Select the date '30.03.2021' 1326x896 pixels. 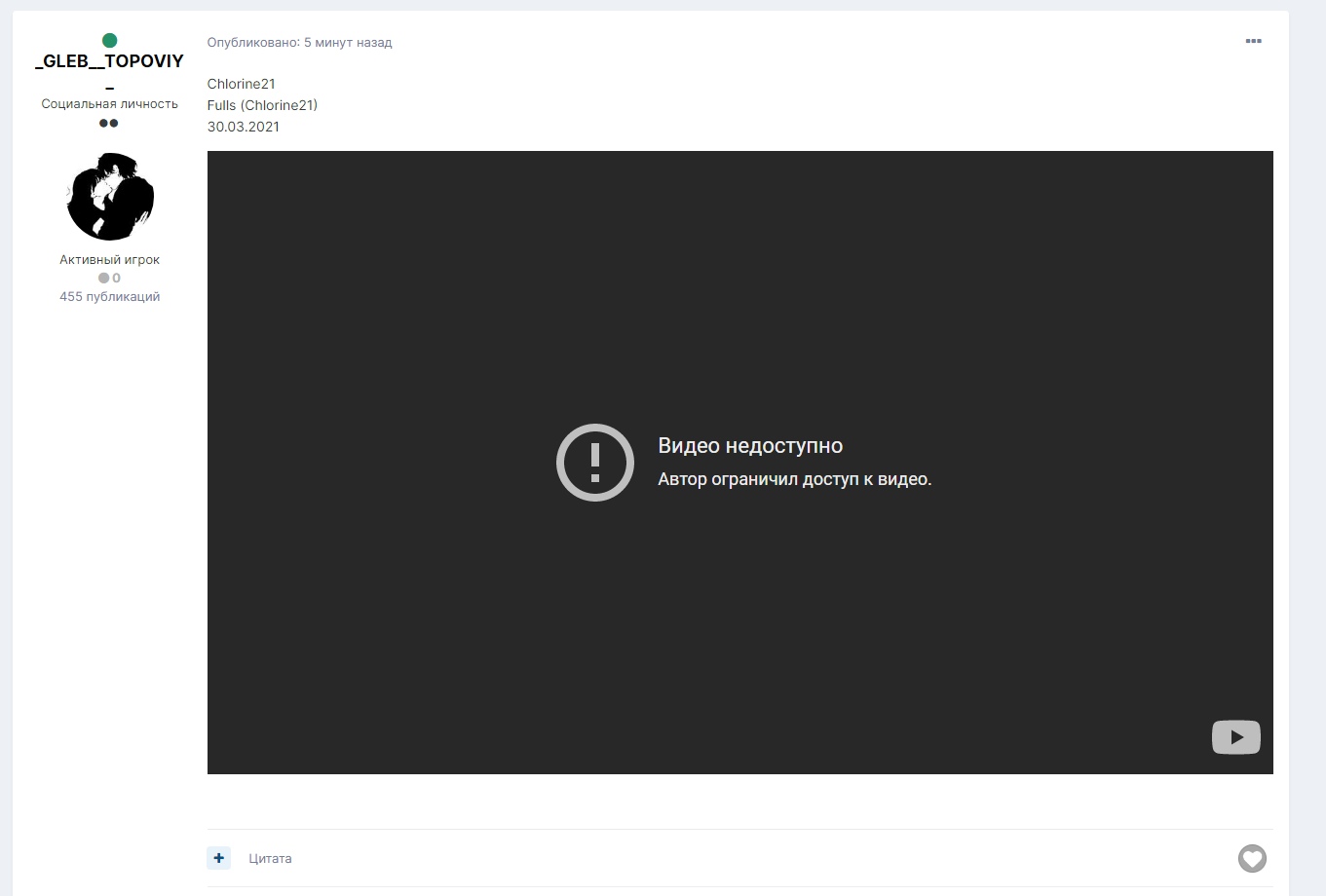point(244,127)
